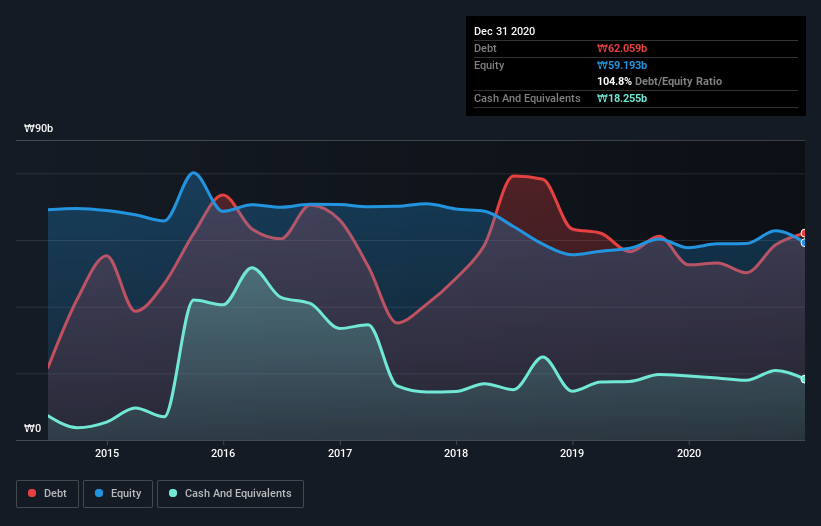Click the 2015 x-axis label

point(107,453)
